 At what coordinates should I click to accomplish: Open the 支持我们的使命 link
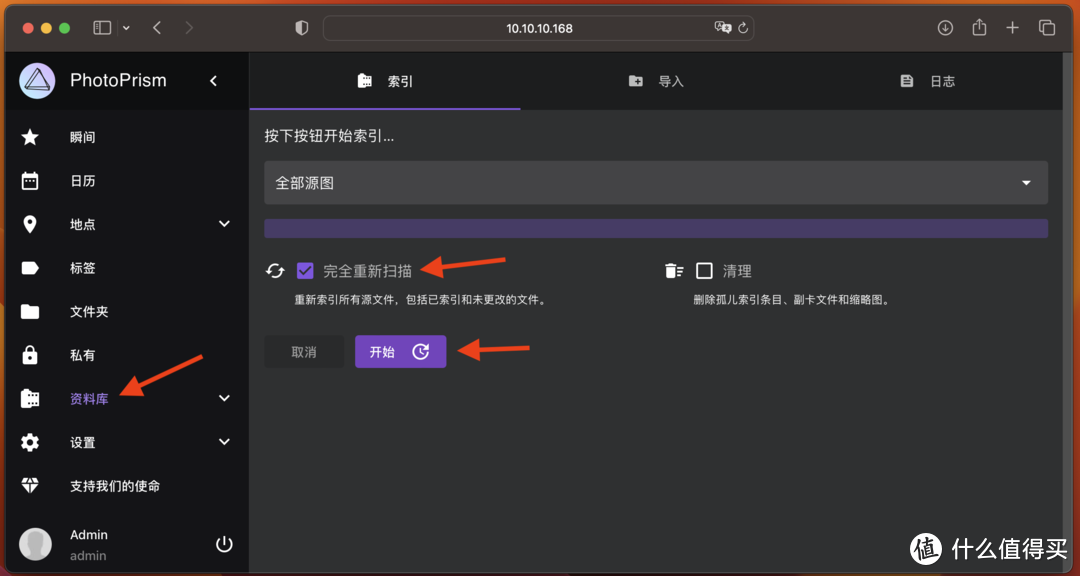tap(115, 486)
